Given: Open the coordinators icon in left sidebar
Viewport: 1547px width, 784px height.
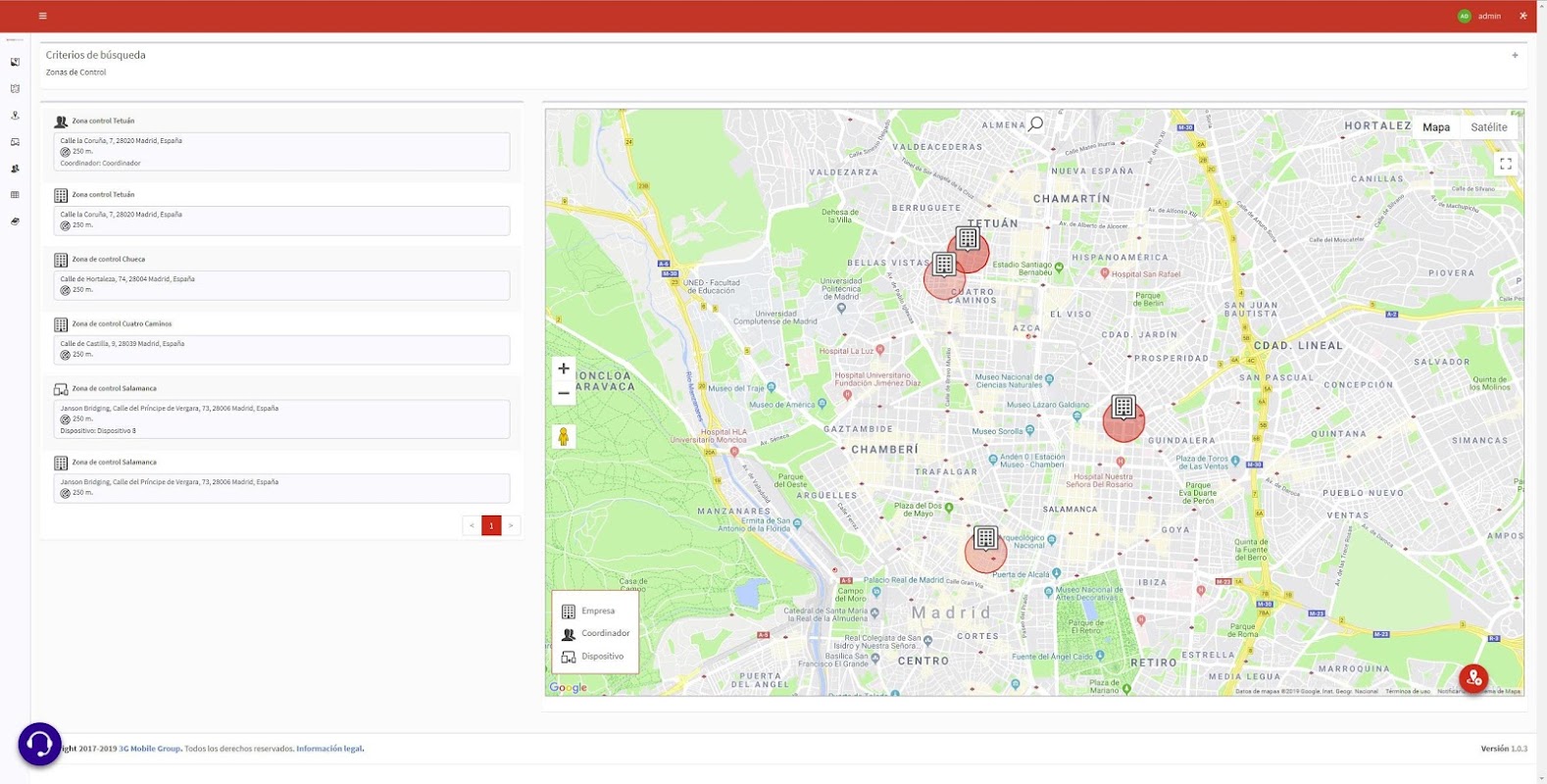Looking at the screenshot, I should 15,169.
